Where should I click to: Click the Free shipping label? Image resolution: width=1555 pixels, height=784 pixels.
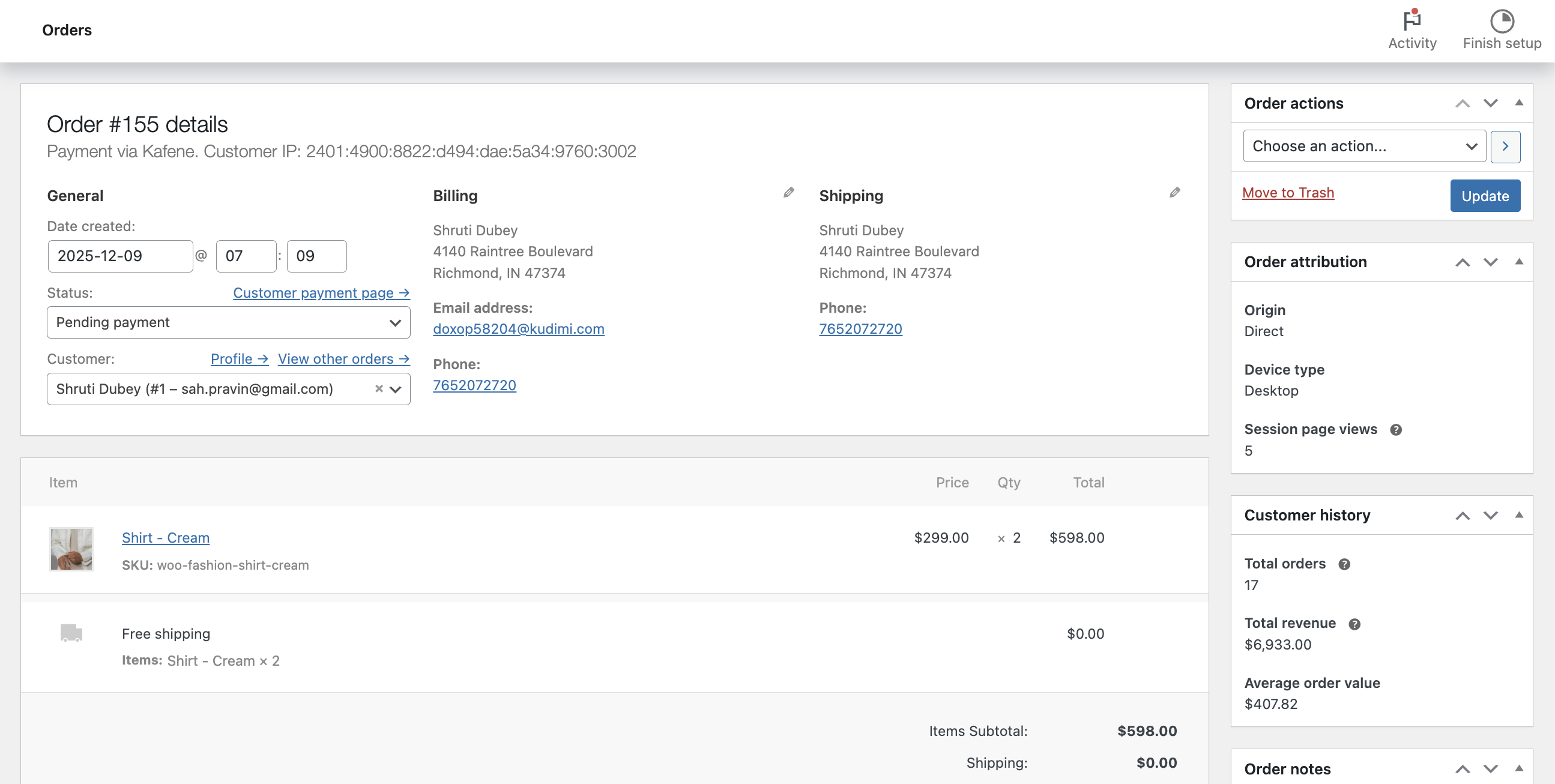(166, 634)
